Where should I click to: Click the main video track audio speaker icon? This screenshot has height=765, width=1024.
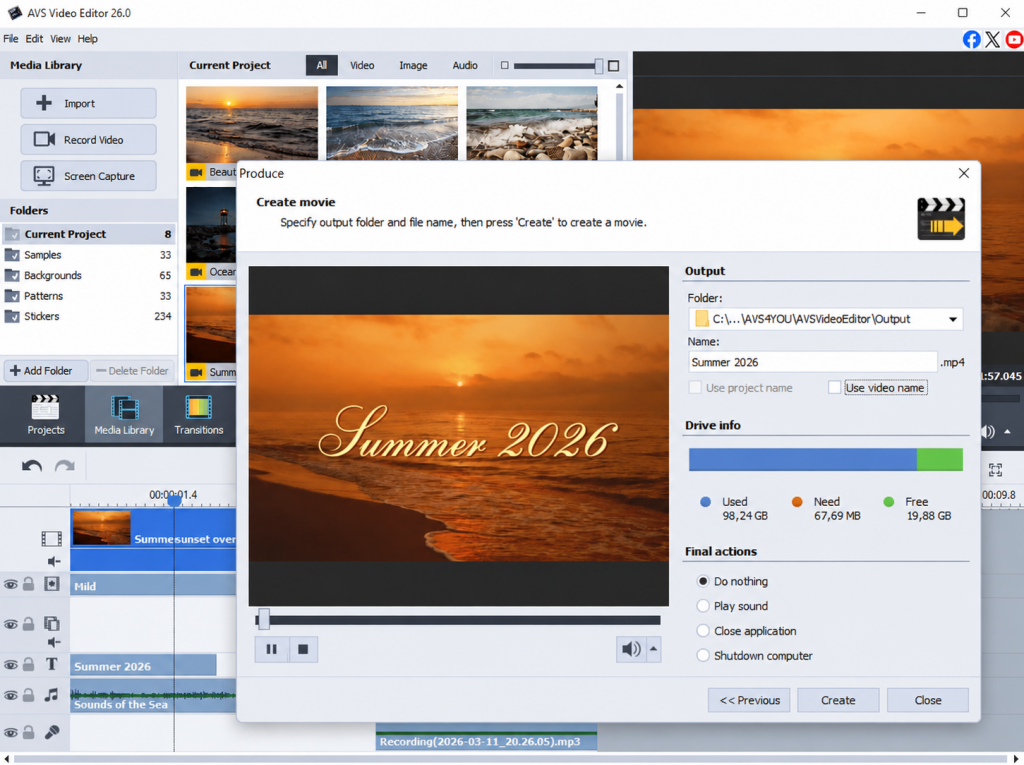(x=54, y=561)
